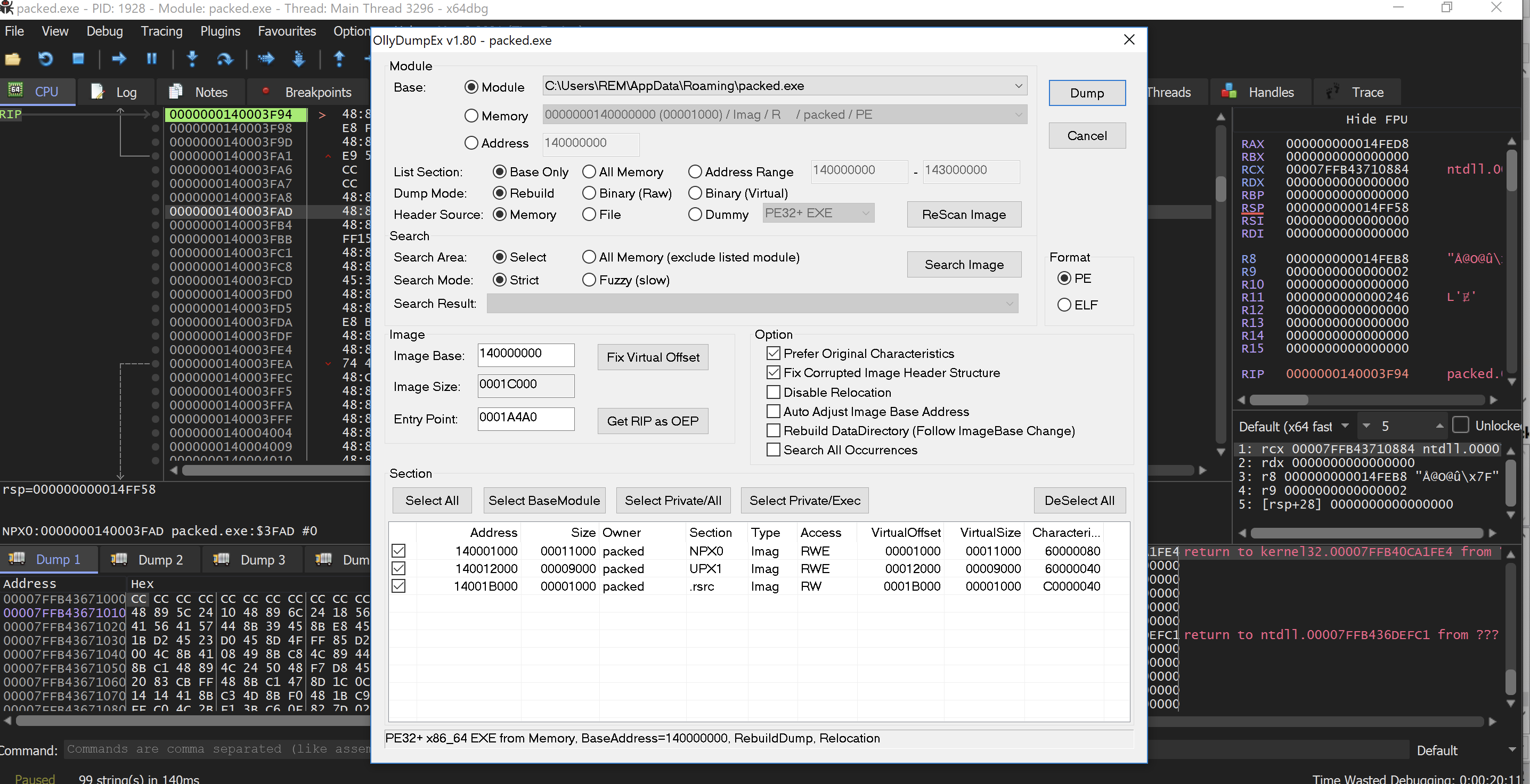The width and height of the screenshot is (1530, 784).
Task: Select ELF format radio button
Action: (x=1064, y=305)
